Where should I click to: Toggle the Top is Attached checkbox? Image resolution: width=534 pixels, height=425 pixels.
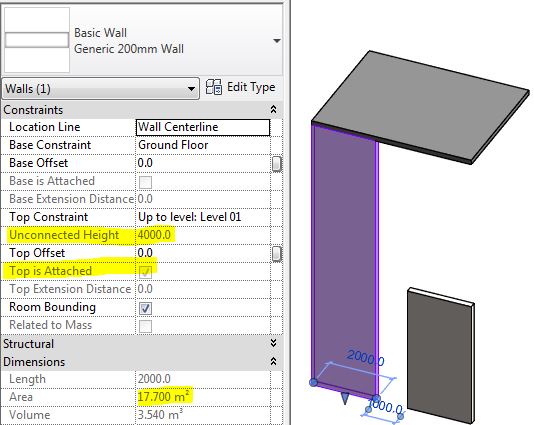click(x=145, y=272)
